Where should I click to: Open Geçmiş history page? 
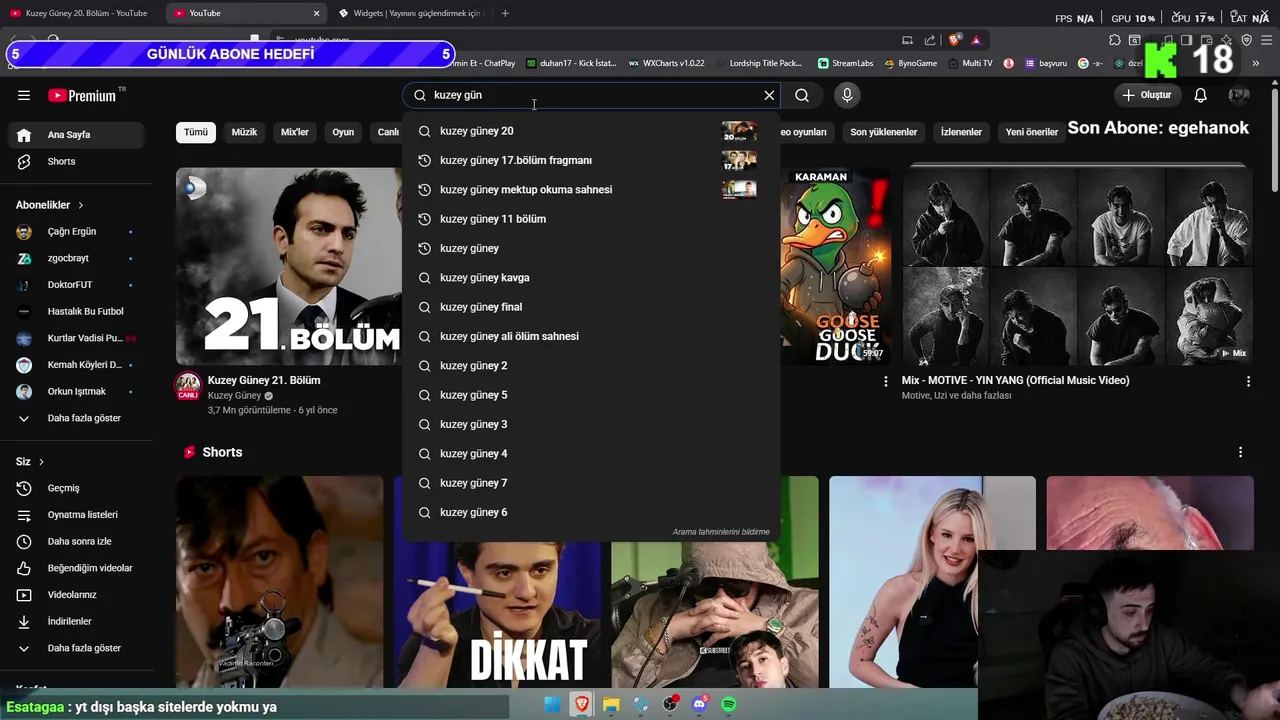tap(75, 488)
